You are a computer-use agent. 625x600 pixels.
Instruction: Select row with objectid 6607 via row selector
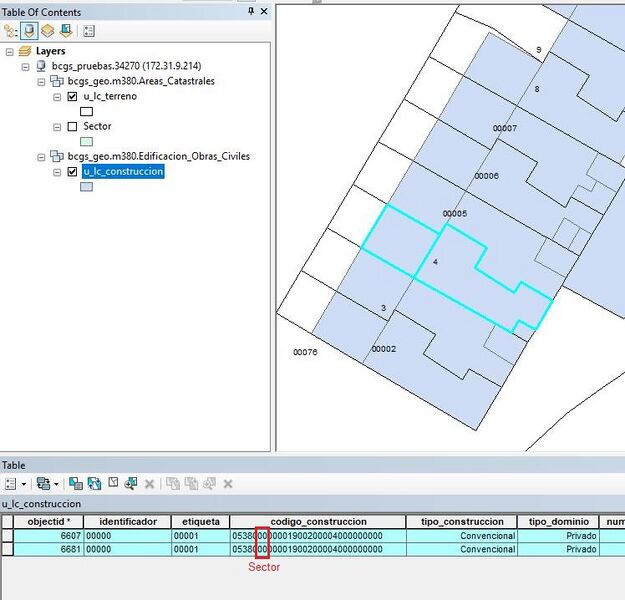[x=8, y=536]
